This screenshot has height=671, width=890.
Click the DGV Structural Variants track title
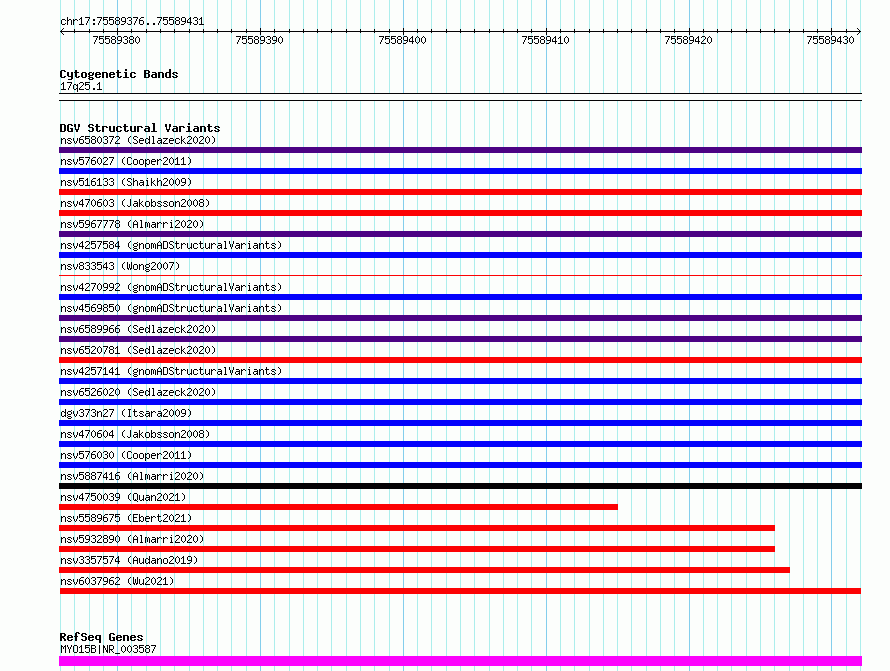[x=140, y=128]
